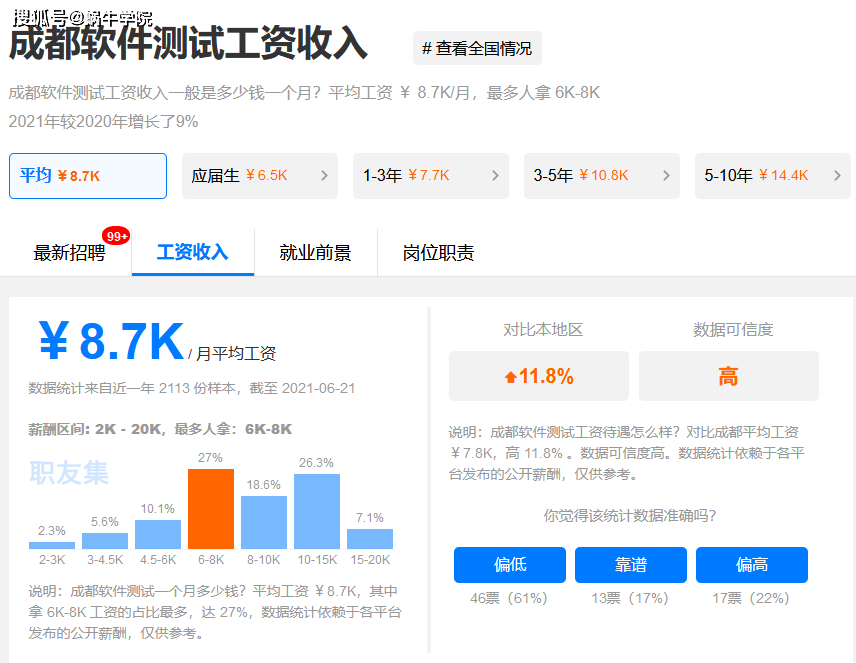856x663 pixels.
Task: Open the 1-3年 ¥7.7K salary card
Action: tap(431, 176)
